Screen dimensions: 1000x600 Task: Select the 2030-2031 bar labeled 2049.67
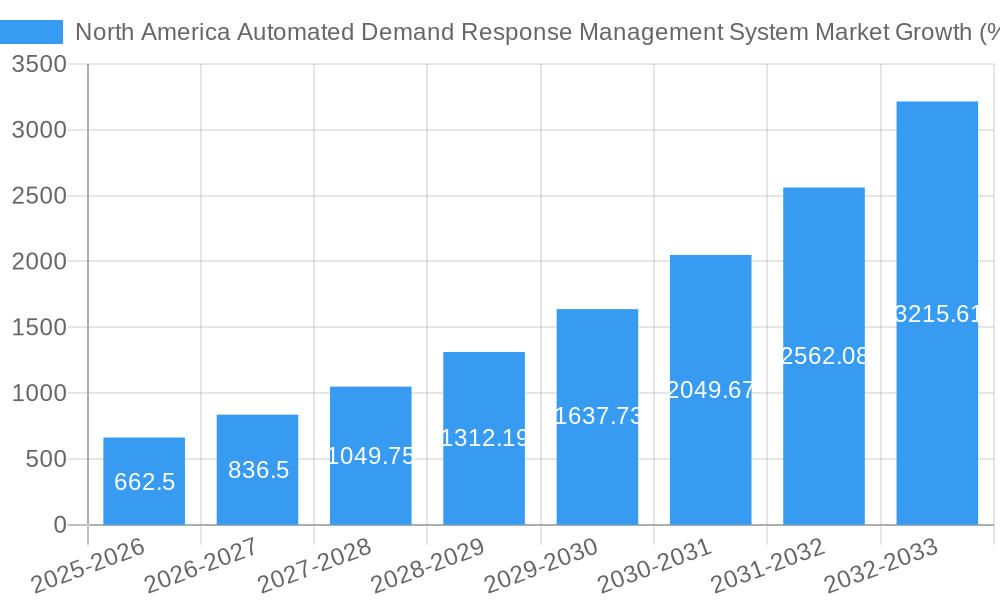point(710,390)
